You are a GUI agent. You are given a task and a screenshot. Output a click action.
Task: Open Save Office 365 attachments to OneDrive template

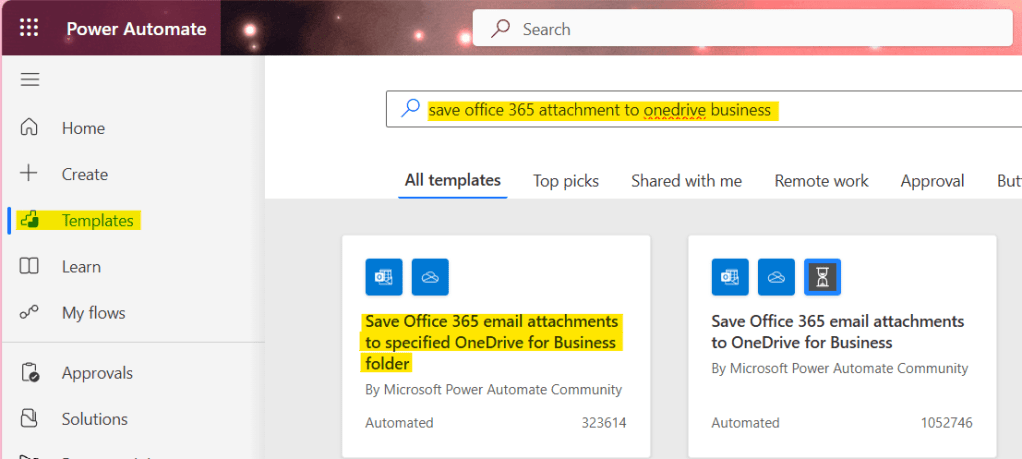[x=837, y=332]
